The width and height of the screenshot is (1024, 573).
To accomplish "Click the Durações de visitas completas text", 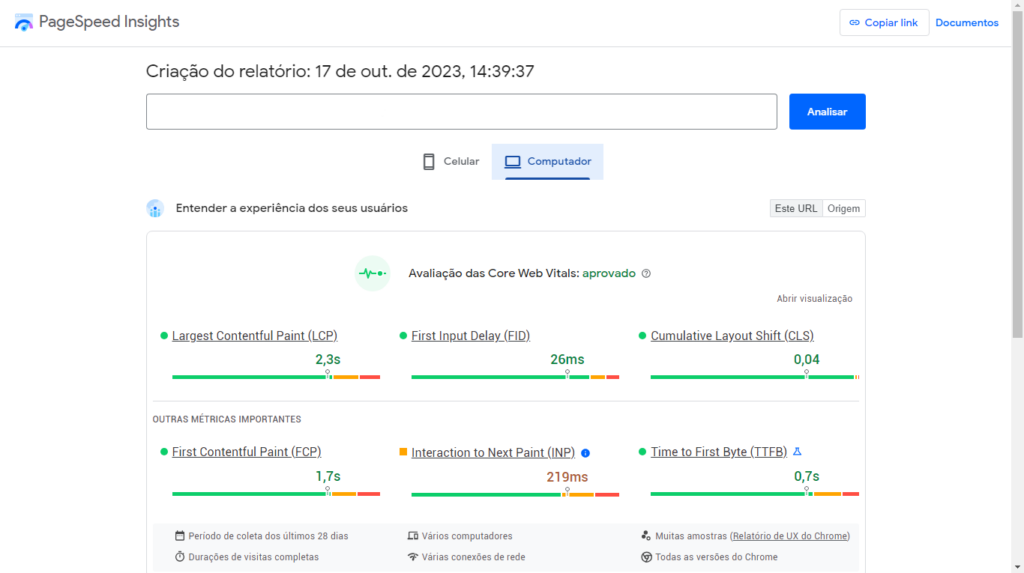I will pyautogui.click(x=253, y=557).
